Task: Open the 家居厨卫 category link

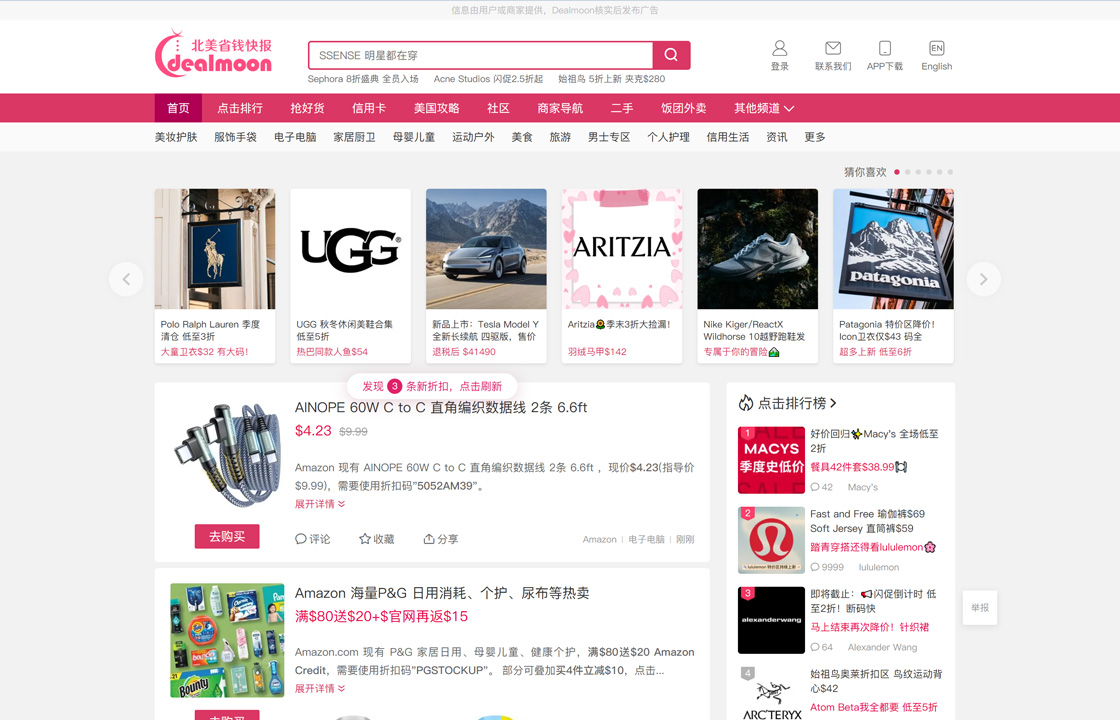Action: [x=354, y=137]
